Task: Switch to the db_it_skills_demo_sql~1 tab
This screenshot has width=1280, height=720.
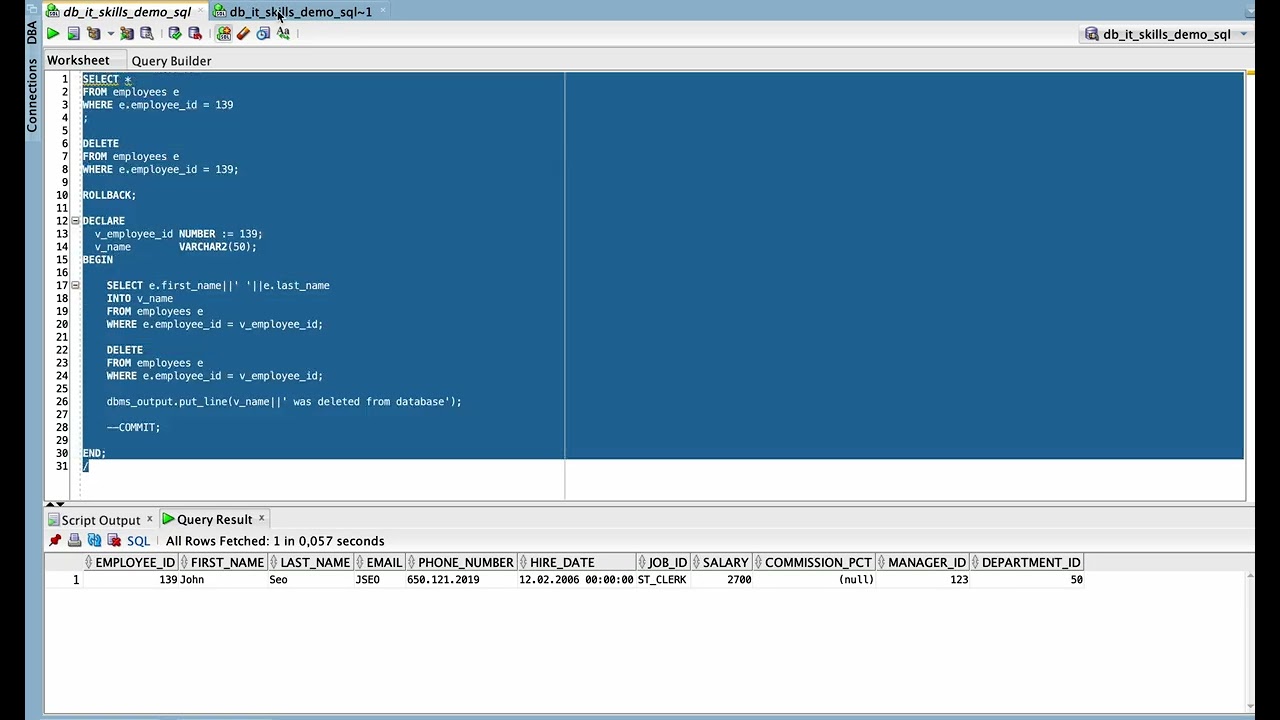Action: [x=300, y=12]
